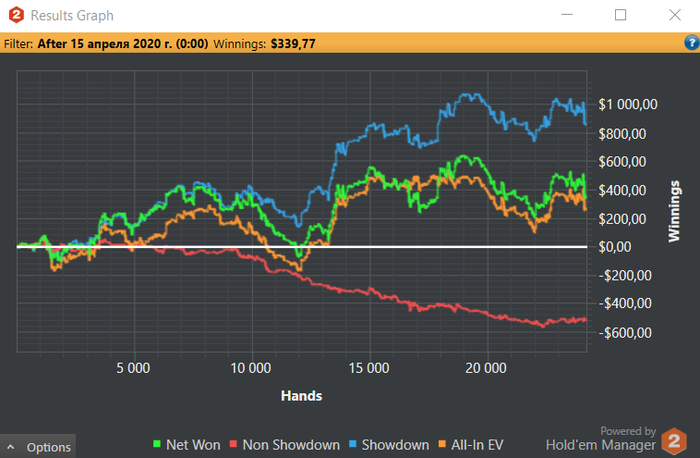Click the -$600,00 axis label

(625, 333)
